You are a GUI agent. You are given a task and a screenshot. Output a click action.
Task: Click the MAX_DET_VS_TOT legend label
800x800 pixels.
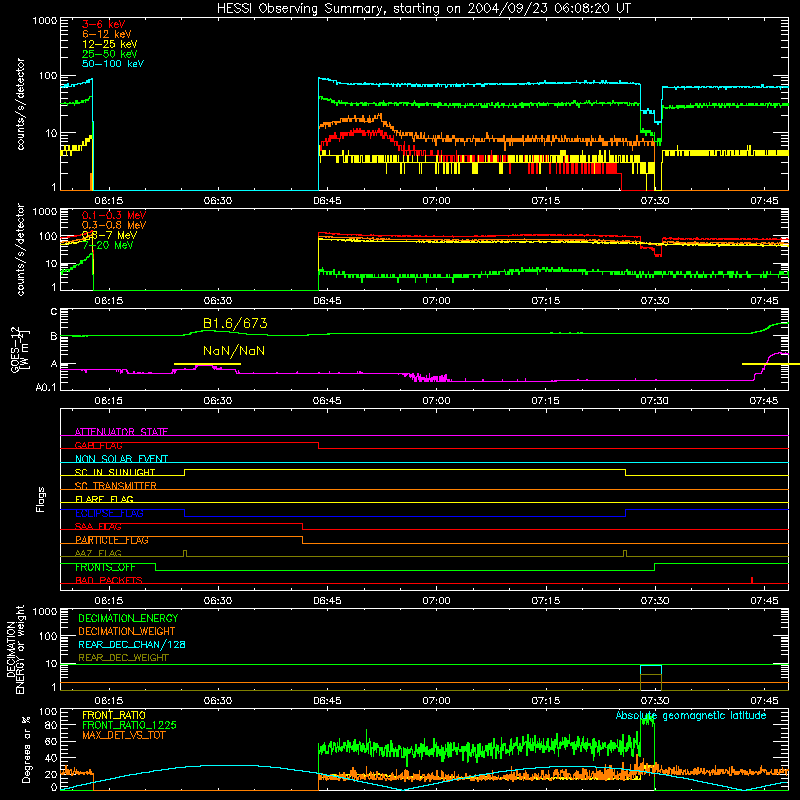pyautogui.click(x=123, y=735)
